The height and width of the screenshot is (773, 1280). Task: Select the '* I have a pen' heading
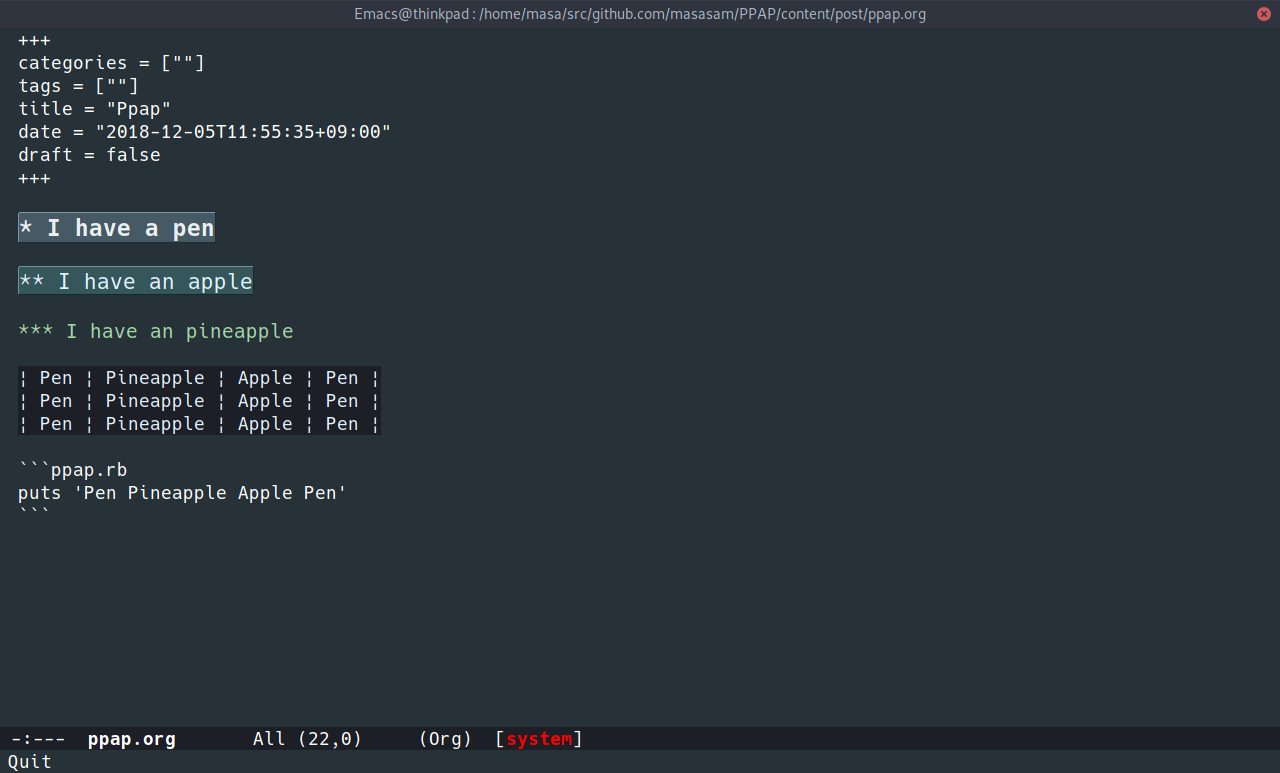pyautogui.click(x=116, y=228)
